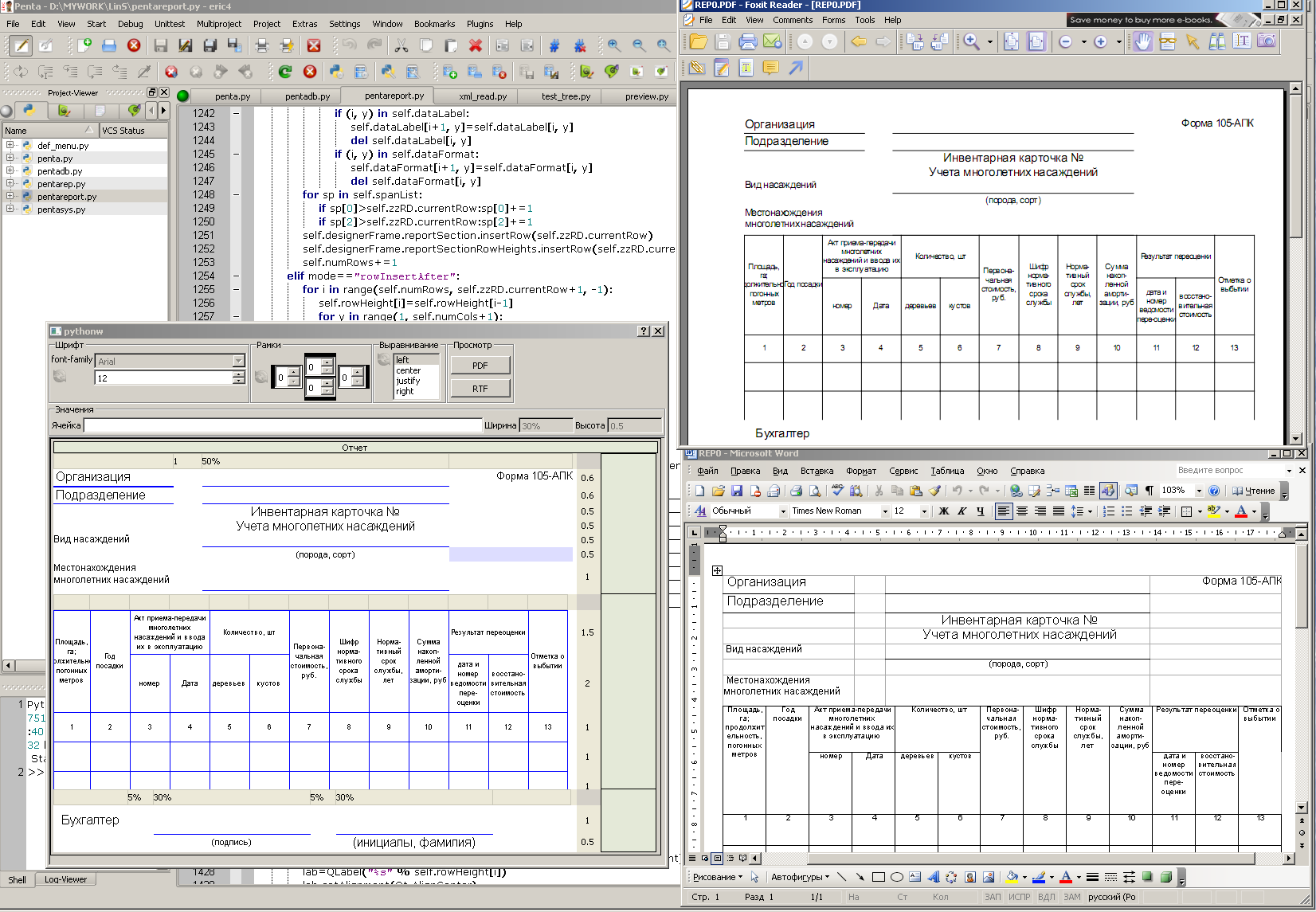
Task: Click the zoom-in magnifier icon in eric4
Action: (613, 45)
